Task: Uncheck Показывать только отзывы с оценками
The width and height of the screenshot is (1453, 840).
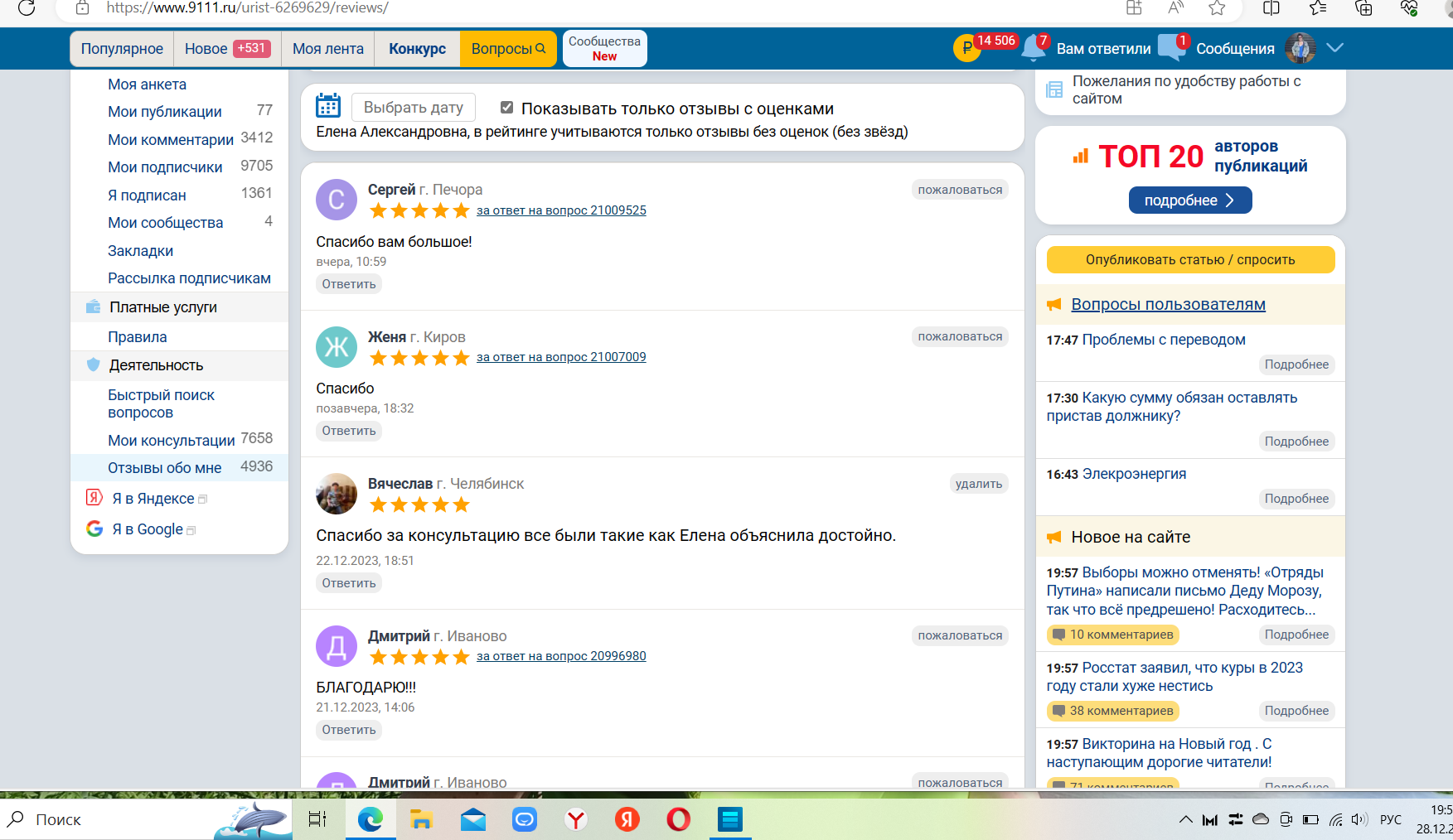Action: (x=506, y=108)
